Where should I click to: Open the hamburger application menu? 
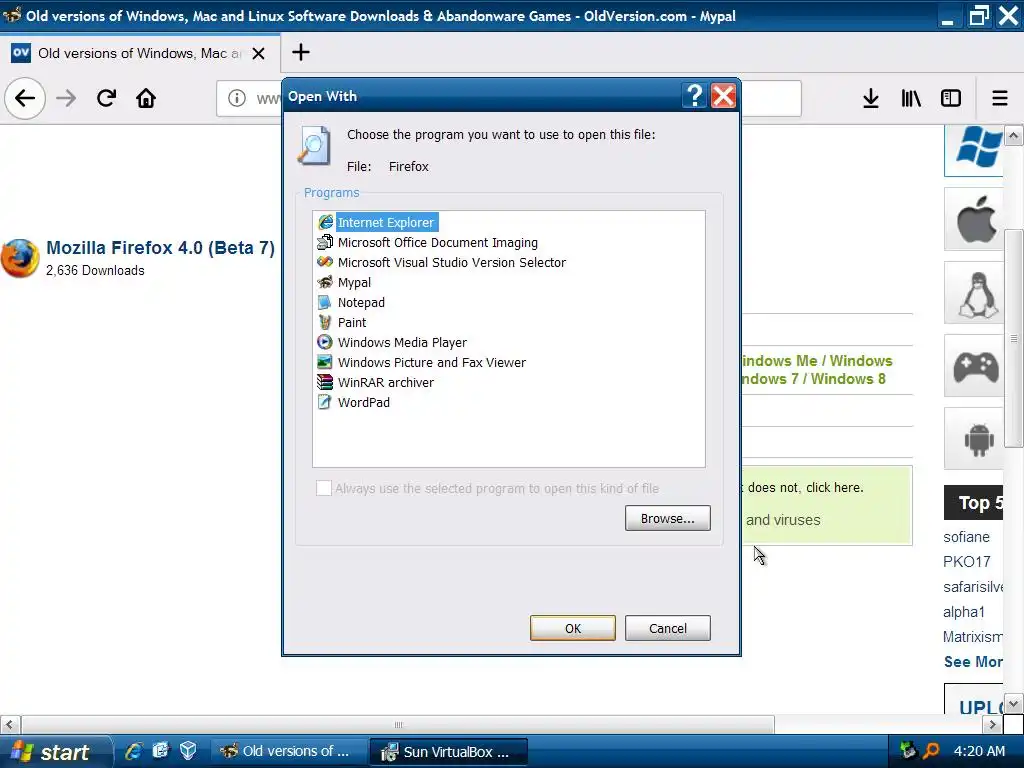1000,98
